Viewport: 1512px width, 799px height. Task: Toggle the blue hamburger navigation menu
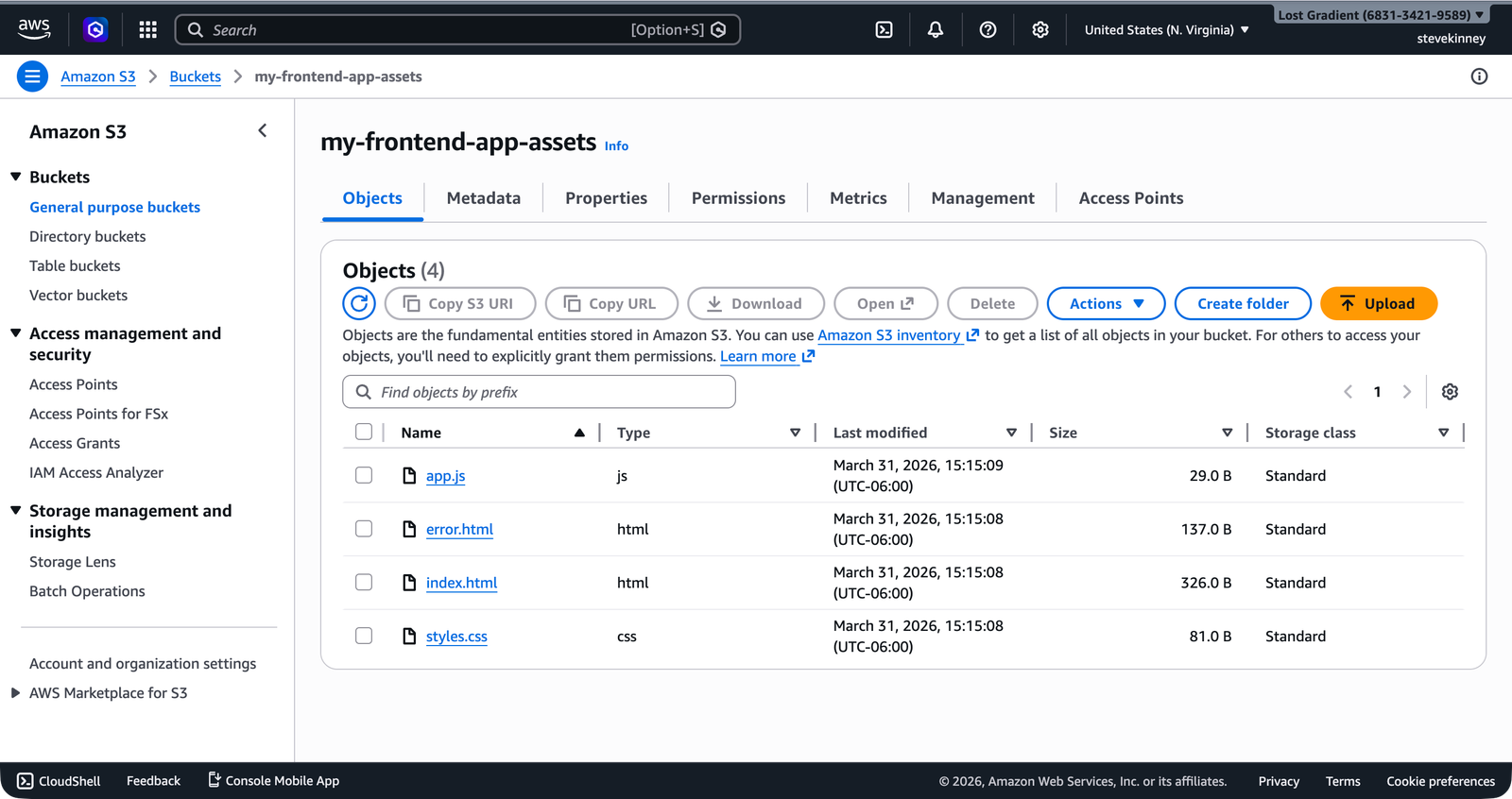pos(32,76)
